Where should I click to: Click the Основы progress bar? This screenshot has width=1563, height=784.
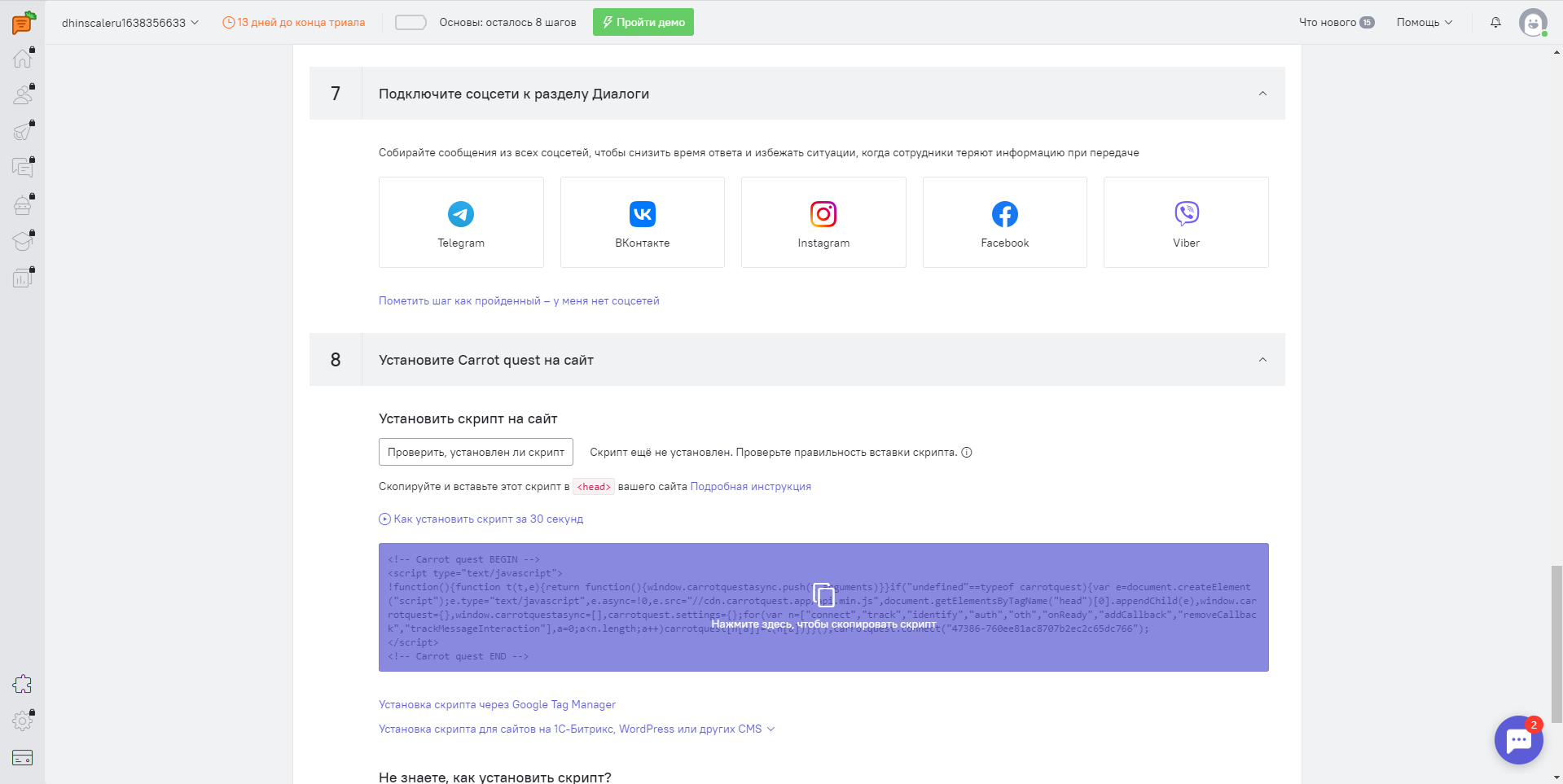411,23
